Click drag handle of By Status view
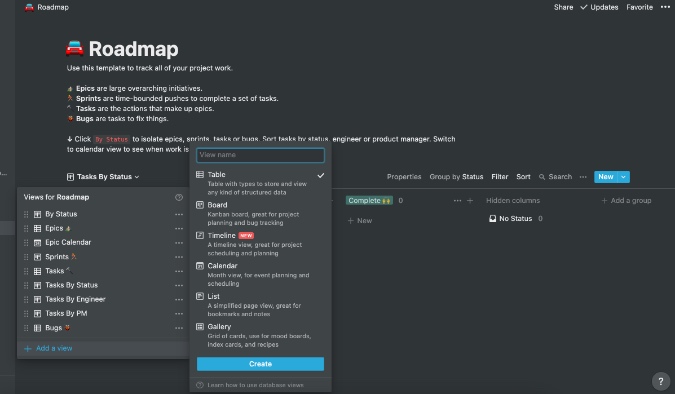675x394 pixels. 26,214
